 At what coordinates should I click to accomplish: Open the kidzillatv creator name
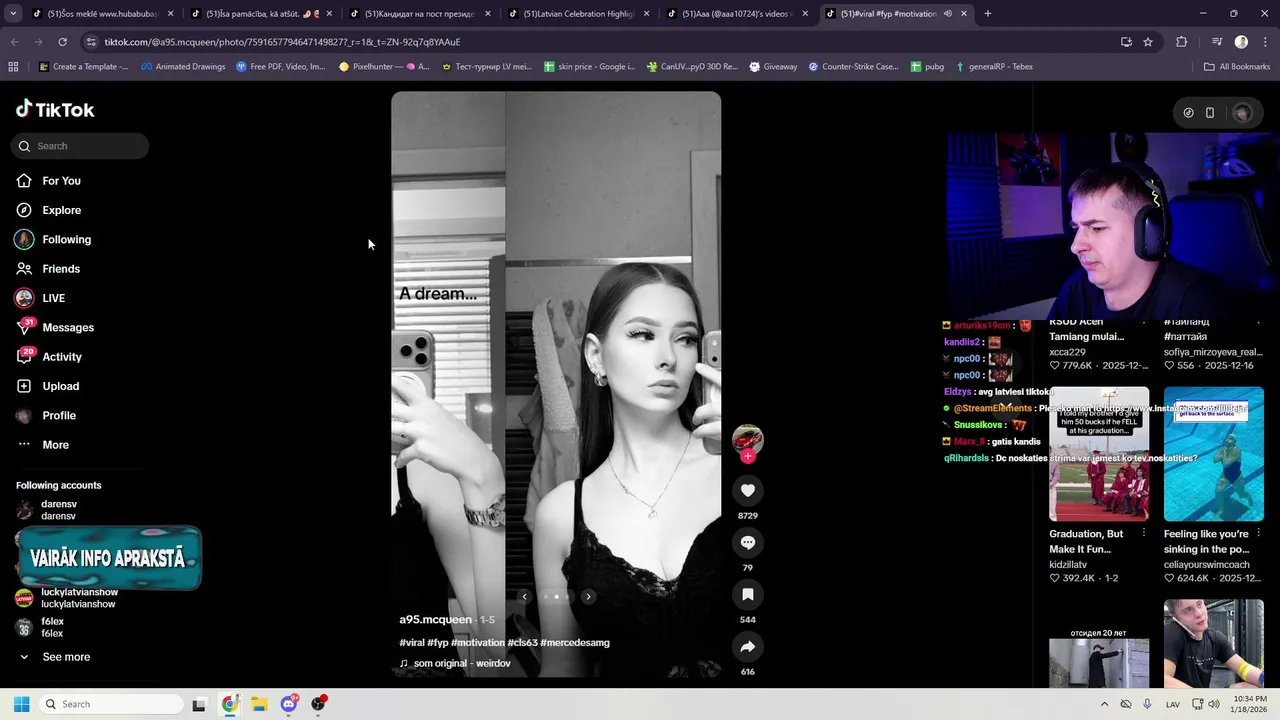click(x=1068, y=565)
